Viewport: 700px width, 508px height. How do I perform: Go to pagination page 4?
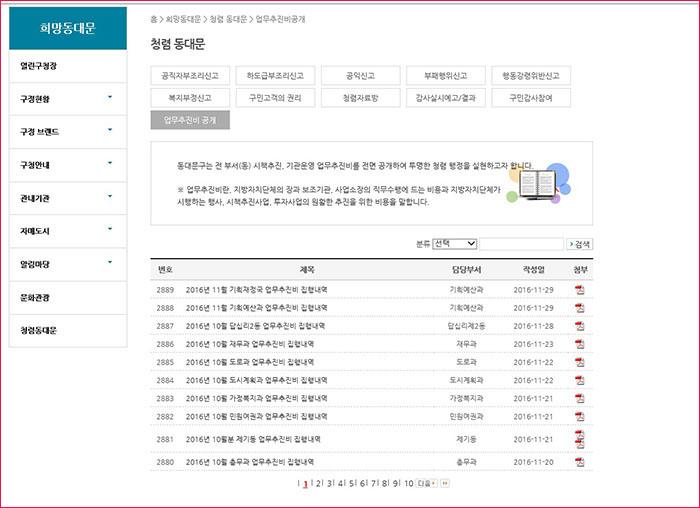pyautogui.click(x=340, y=483)
